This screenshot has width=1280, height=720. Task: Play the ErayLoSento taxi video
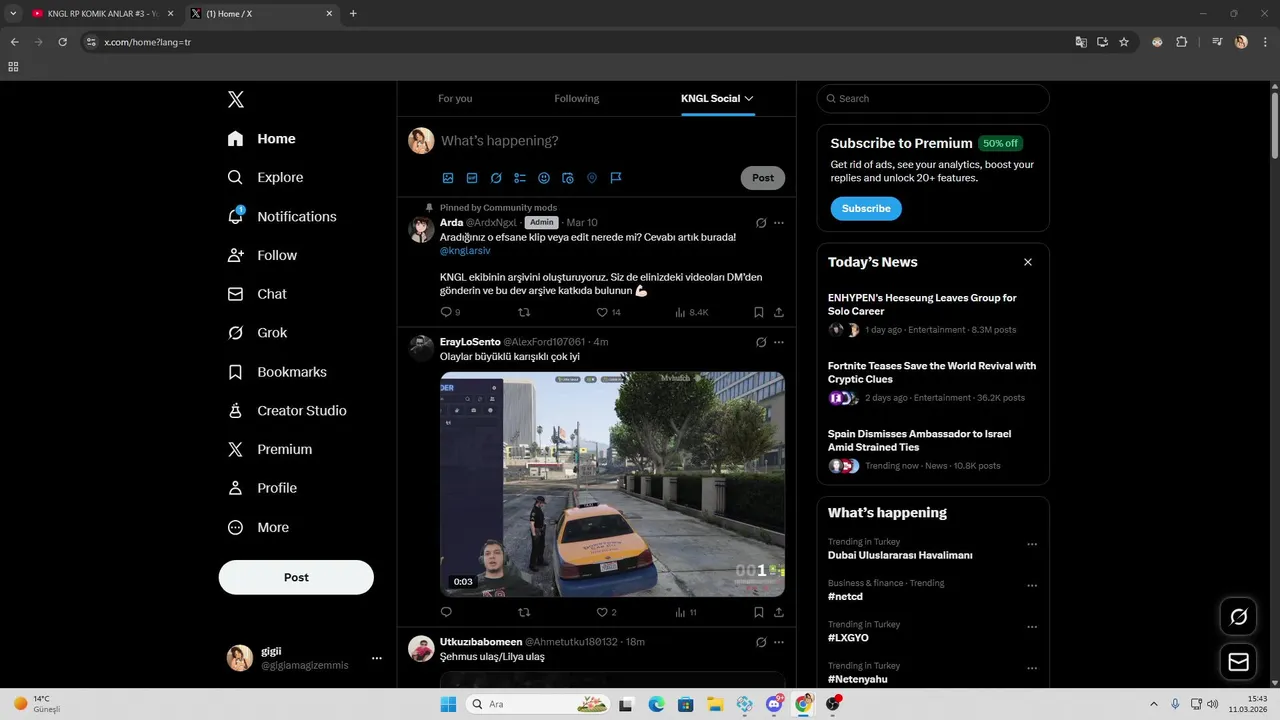[612, 484]
